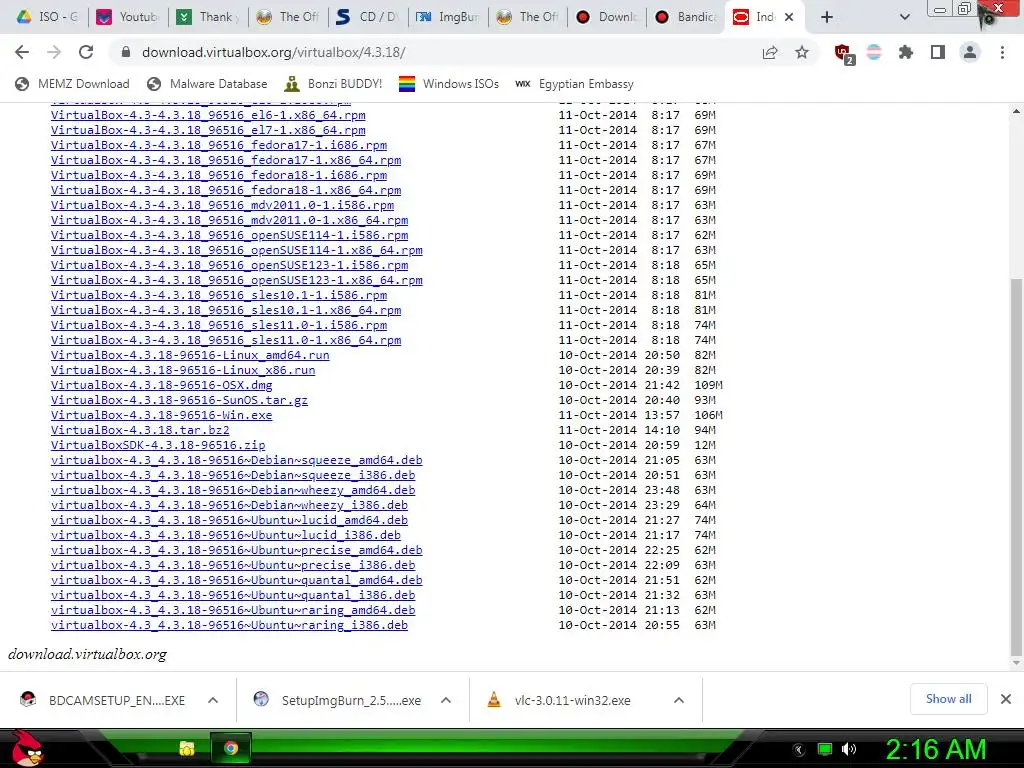Open the Egyptian Embassy bookmark
Viewport: 1024px width, 768px height.
pos(574,84)
